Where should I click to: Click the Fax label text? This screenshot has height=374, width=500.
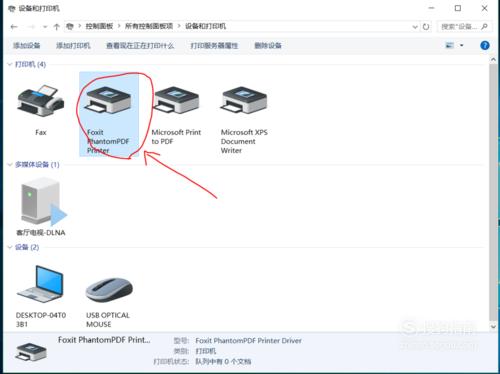[41, 132]
